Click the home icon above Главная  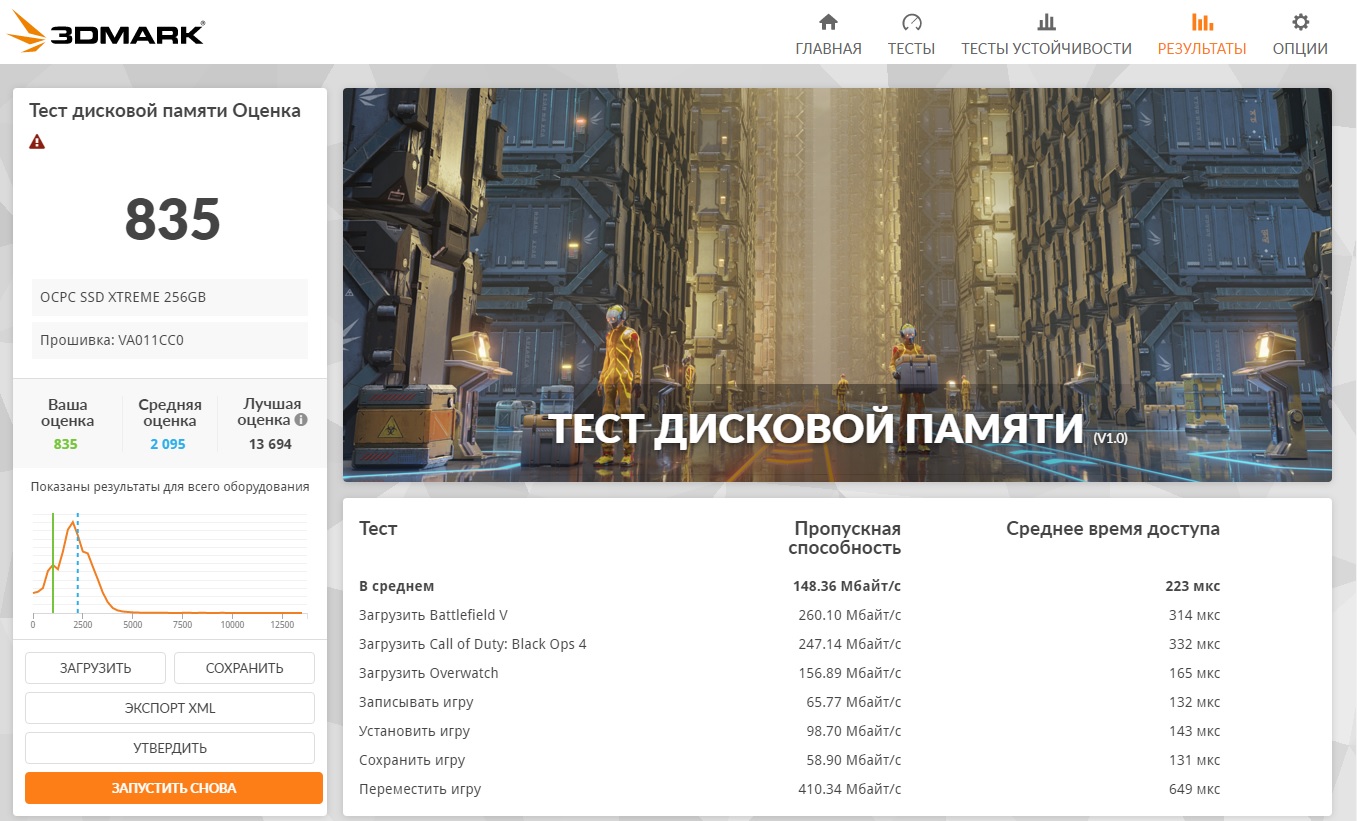coord(828,22)
